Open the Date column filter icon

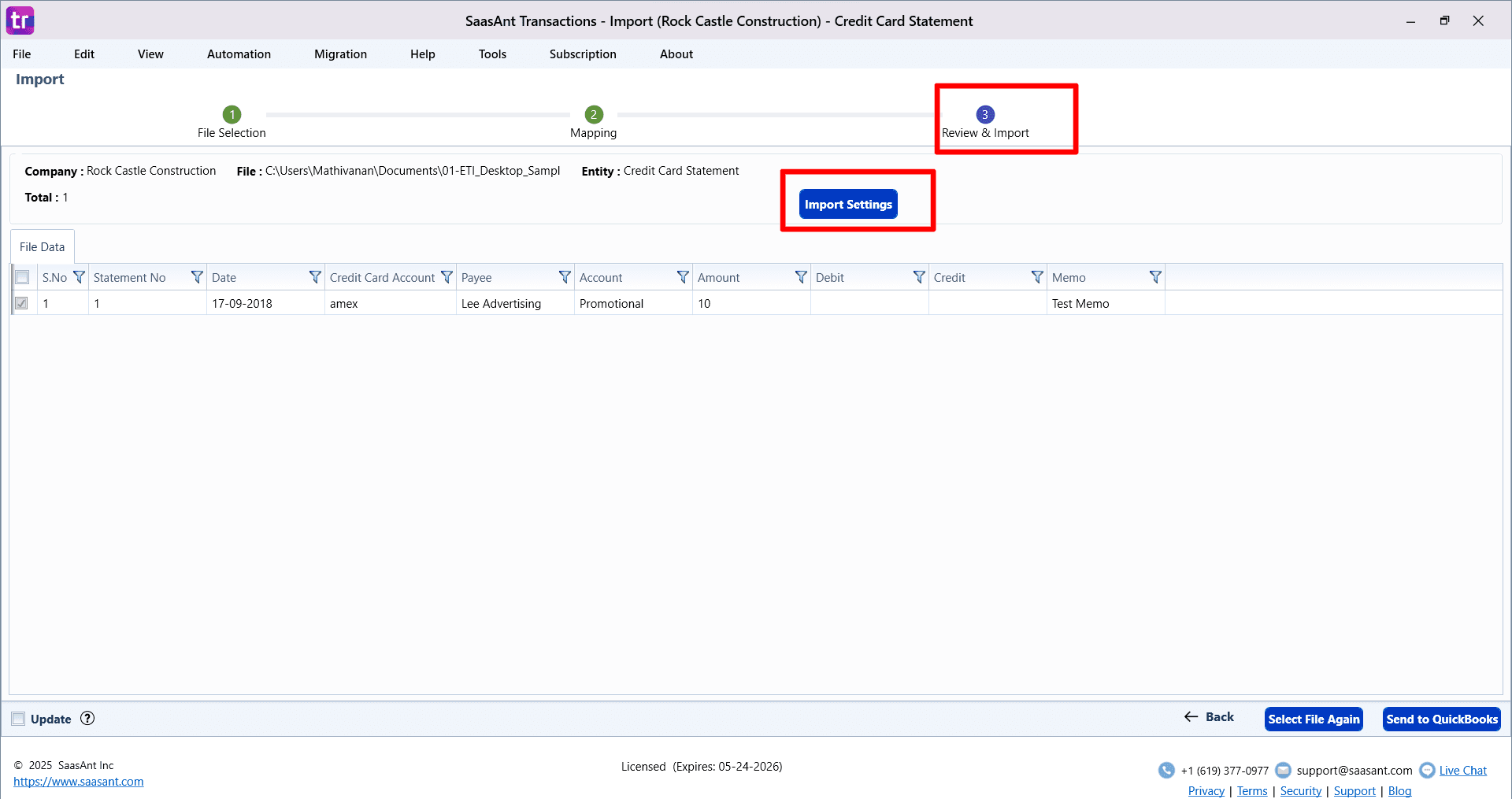click(x=315, y=277)
